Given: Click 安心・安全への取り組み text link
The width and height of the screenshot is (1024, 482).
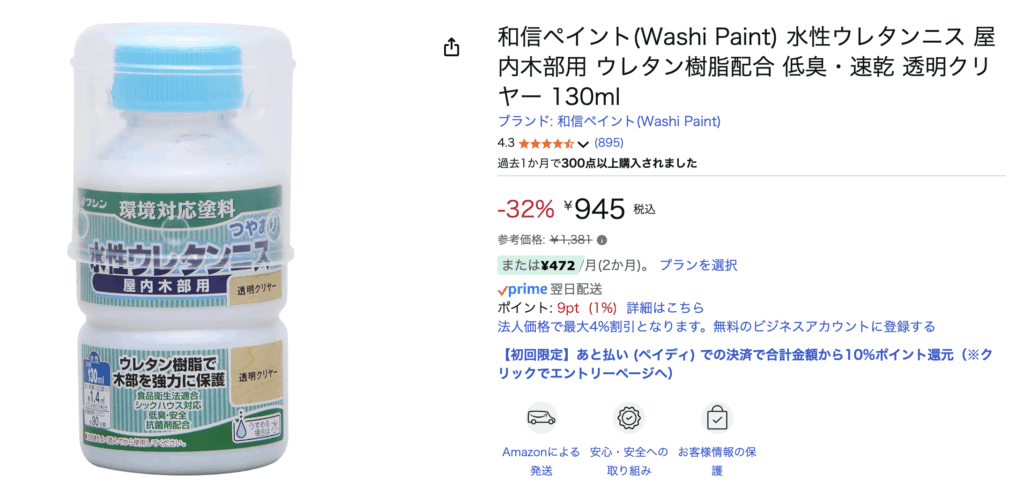Looking at the screenshot, I should [629, 461].
